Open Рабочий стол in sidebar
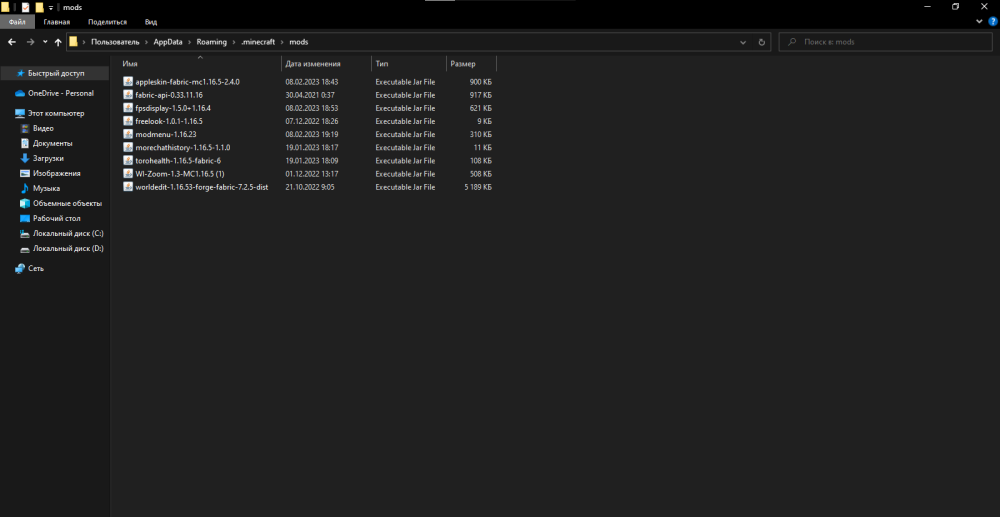This screenshot has height=517, width=1000. 57,219
